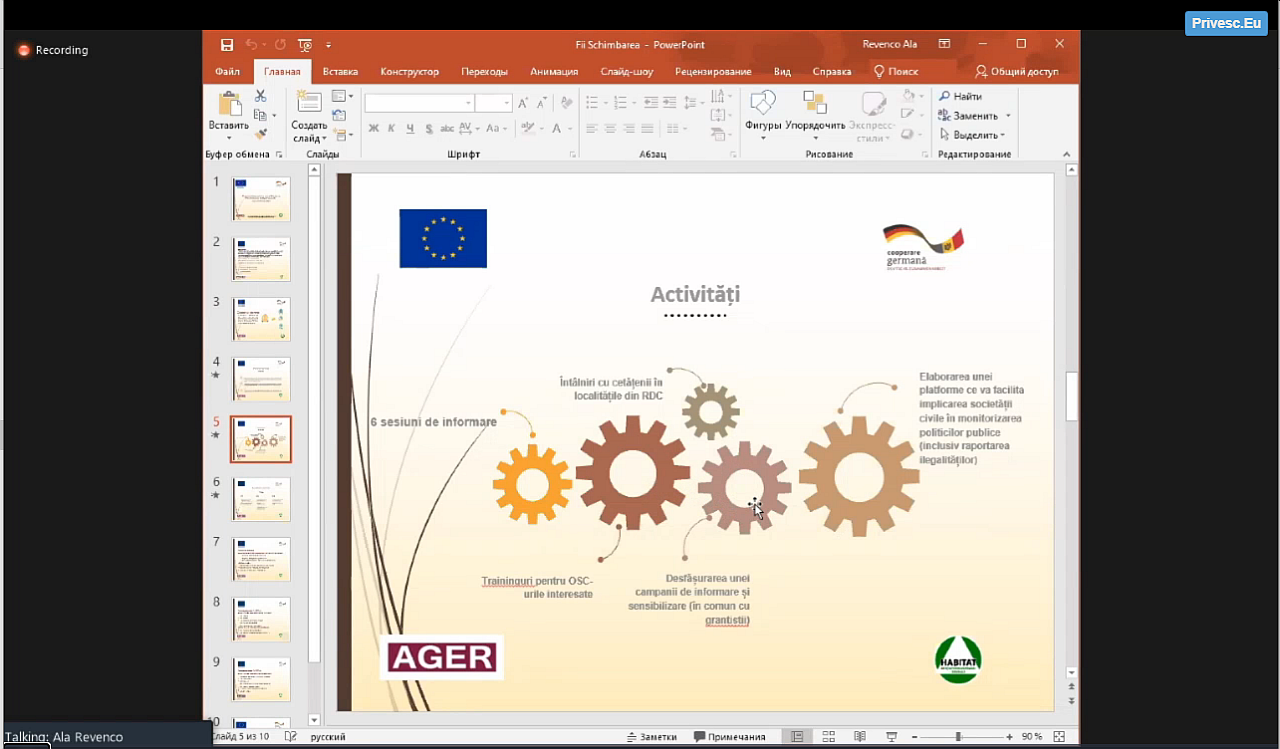Fit slide to window using the status bar icon
The image size is (1280, 749).
coord(1059,737)
